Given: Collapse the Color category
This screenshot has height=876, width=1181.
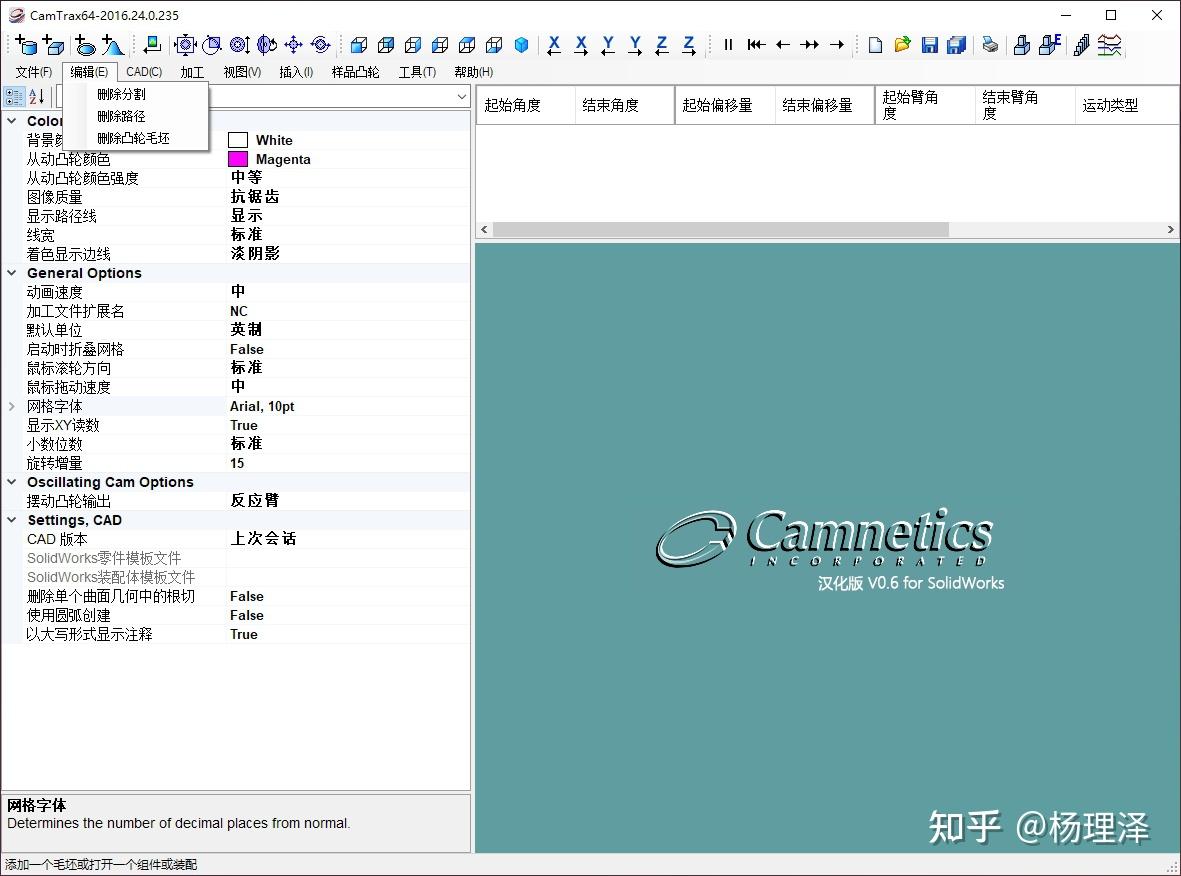Looking at the screenshot, I should [11, 121].
